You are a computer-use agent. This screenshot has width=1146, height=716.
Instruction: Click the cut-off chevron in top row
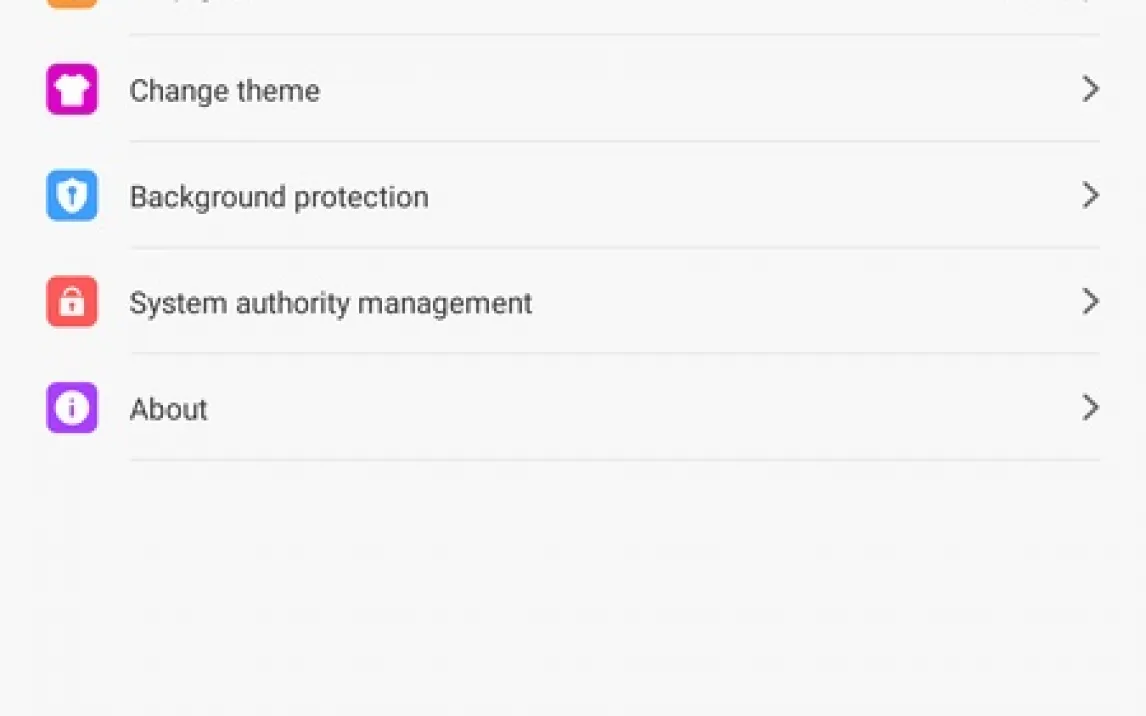tap(1090, 2)
